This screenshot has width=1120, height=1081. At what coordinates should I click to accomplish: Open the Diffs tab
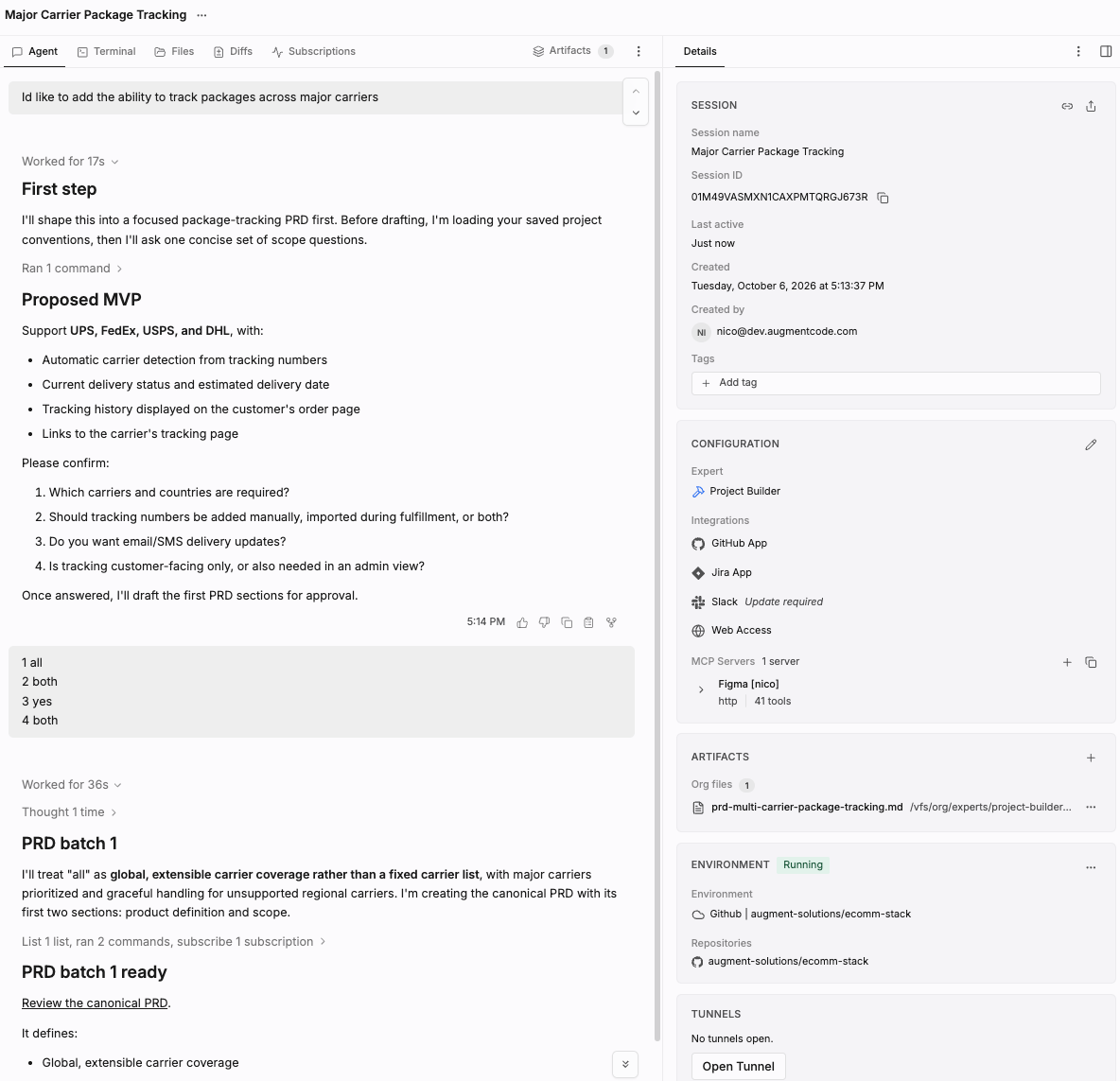click(x=233, y=51)
